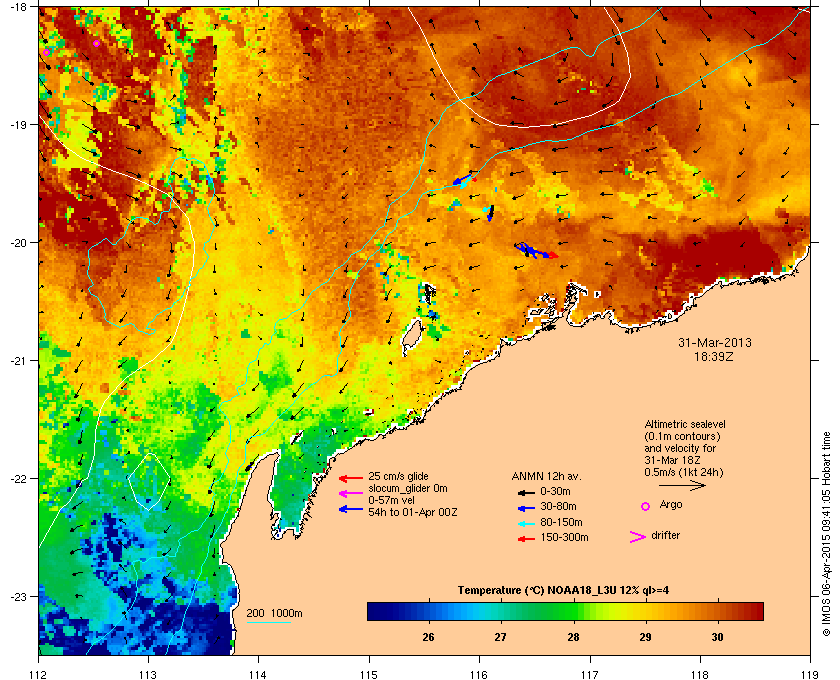Click the mooring arrow cluster near -20 latitude

coord(536,251)
